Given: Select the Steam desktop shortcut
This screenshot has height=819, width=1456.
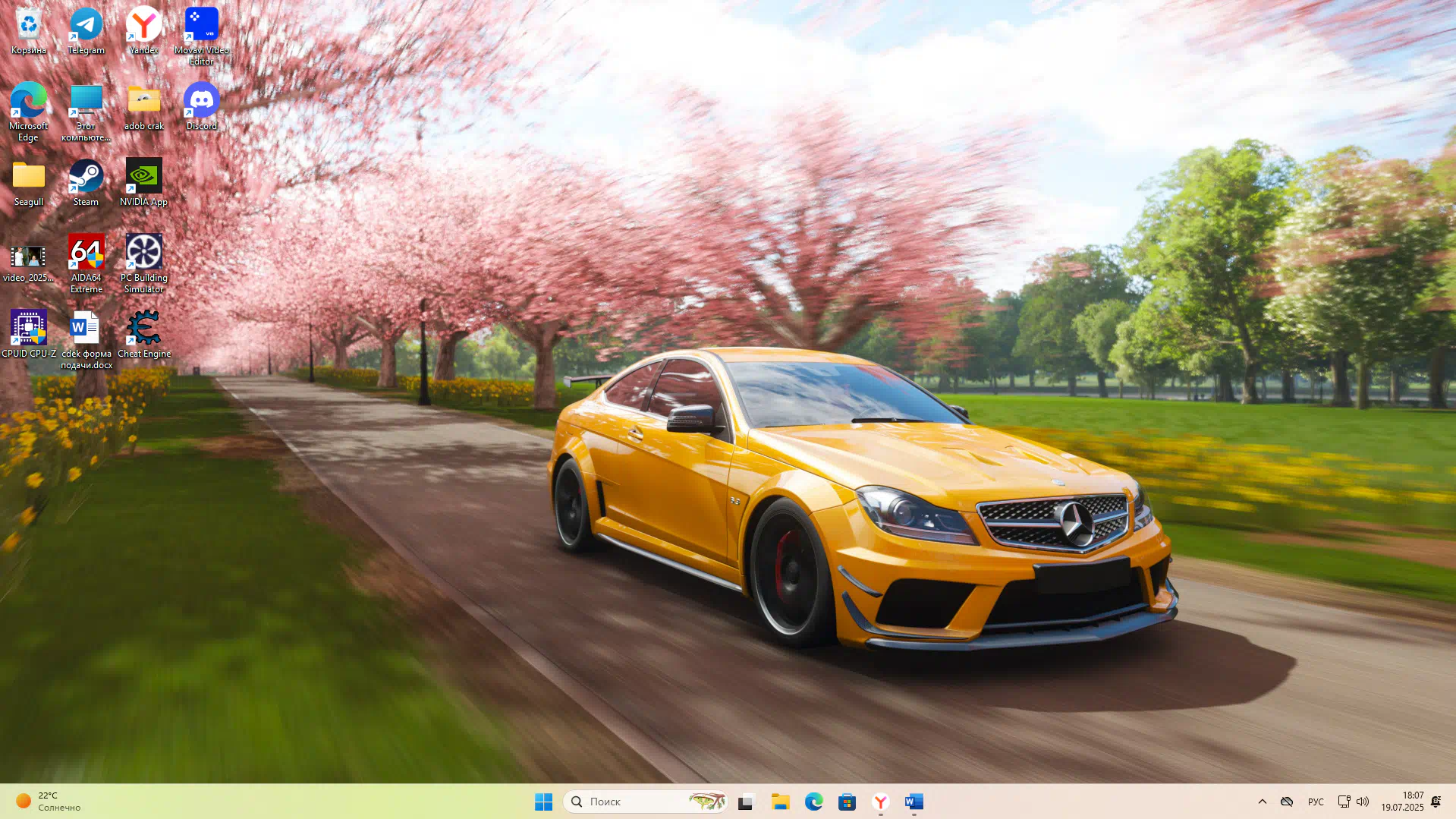Looking at the screenshot, I should [x=86, y=183].
